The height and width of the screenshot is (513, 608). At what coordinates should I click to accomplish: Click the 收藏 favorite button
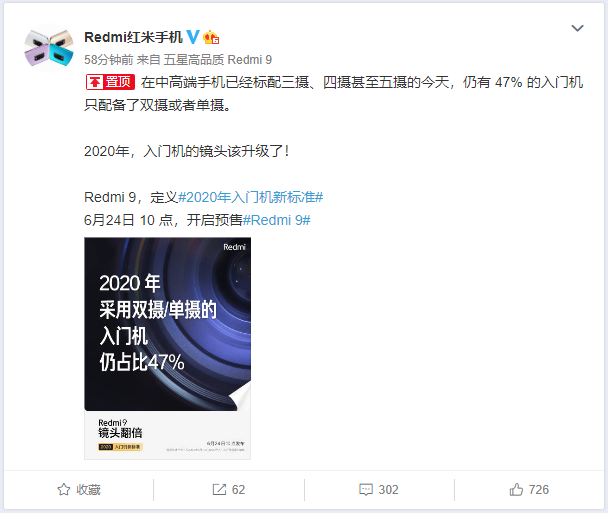[x=79, y=489]
